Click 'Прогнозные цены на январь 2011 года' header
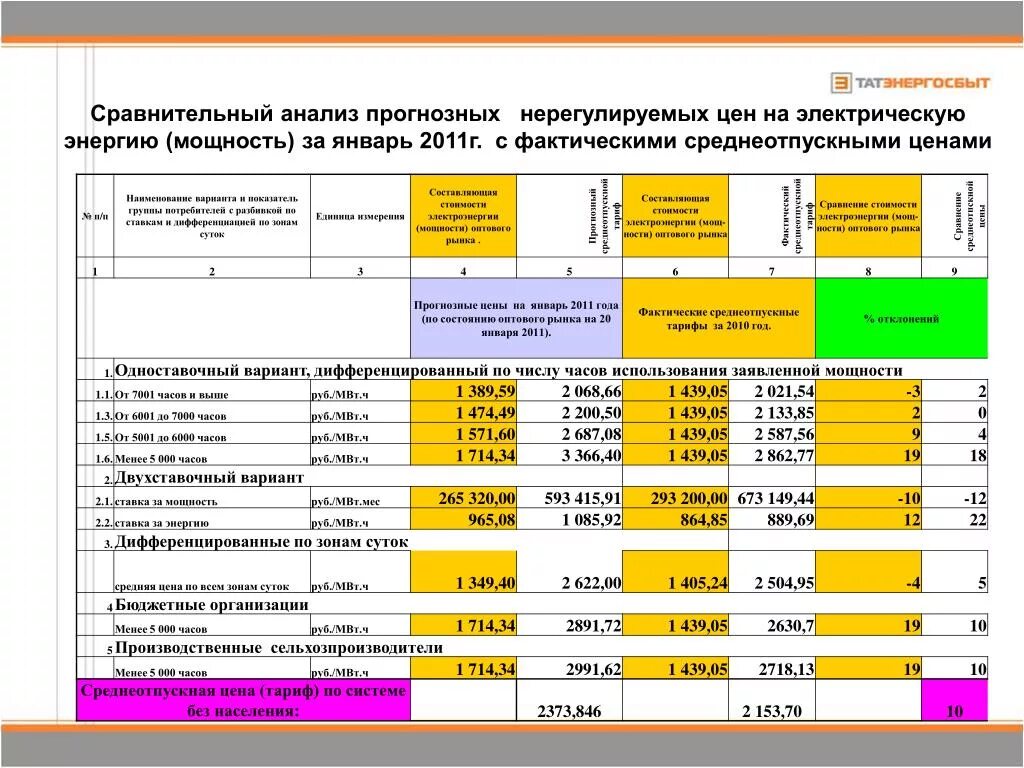Screen dimensions: 1024x768 tap(517, 319)
